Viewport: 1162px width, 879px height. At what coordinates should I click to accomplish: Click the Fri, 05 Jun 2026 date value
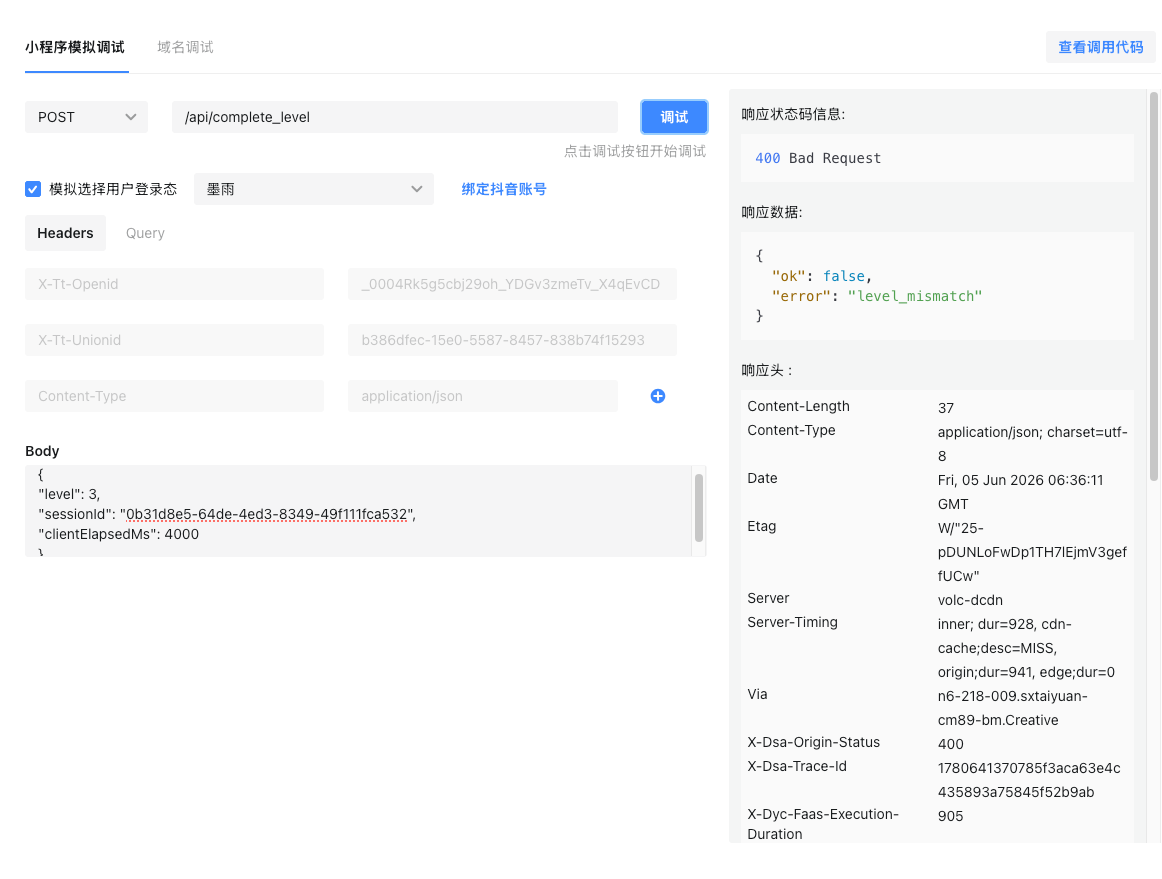1020,491
